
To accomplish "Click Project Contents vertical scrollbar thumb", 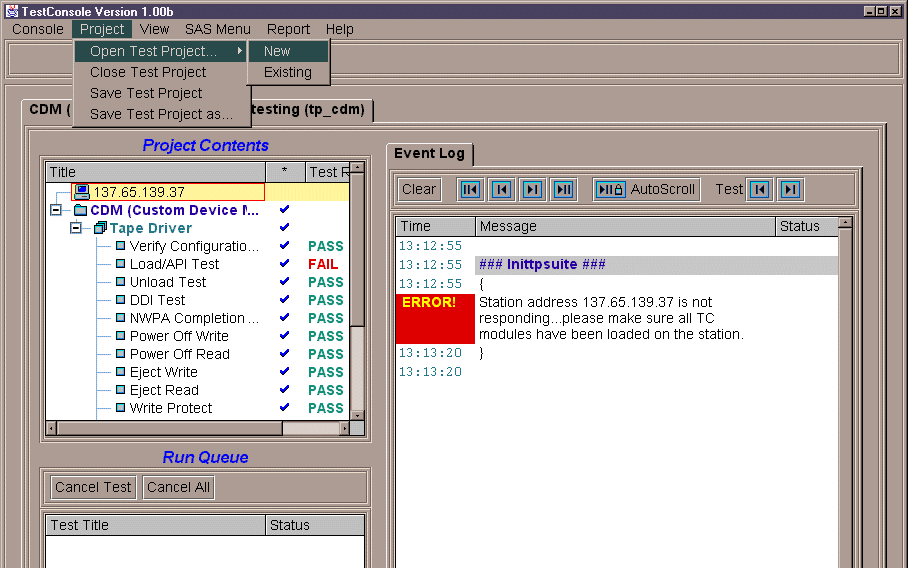I will coord(357,250).
